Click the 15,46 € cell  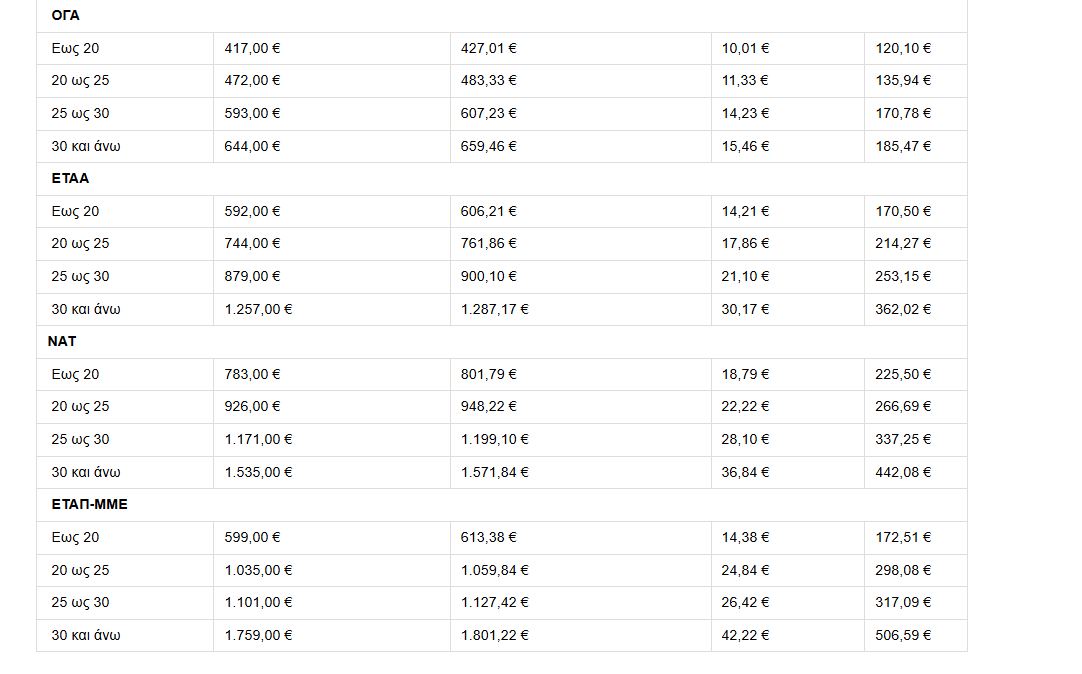[745, 147]
